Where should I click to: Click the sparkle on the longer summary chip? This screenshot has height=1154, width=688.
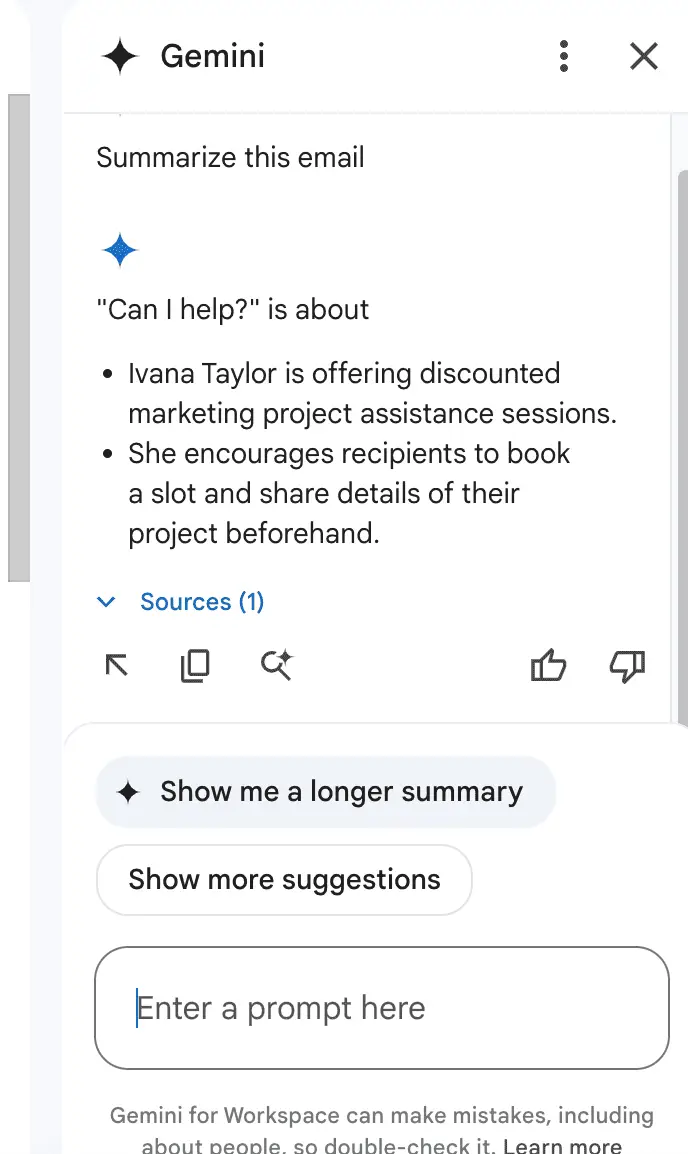pos(130,791)
